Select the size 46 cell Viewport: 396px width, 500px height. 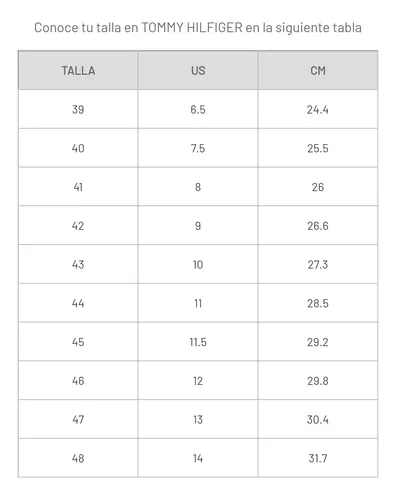pos(78,381)
